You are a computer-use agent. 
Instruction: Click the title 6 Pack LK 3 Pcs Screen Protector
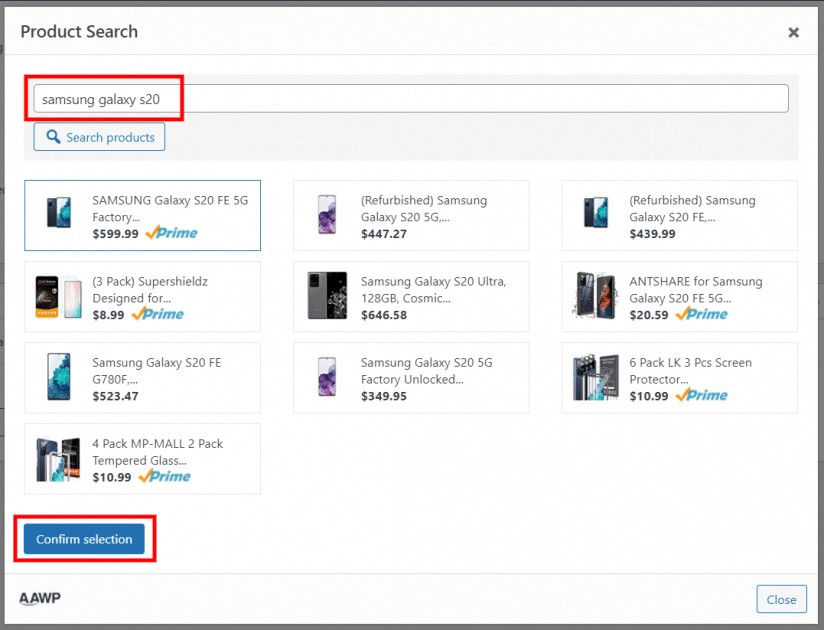691,371
